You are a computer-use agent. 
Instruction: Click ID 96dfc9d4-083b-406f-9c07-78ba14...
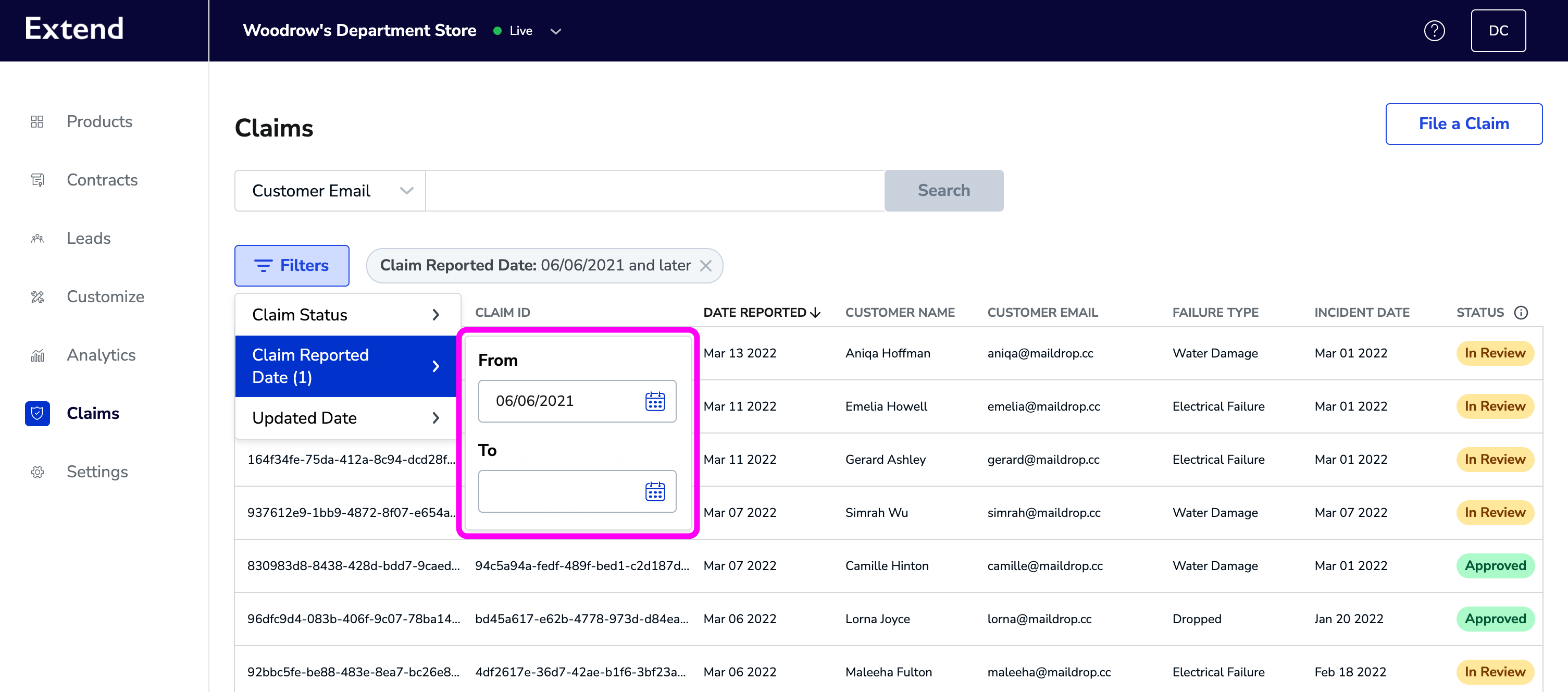point(353,619)
